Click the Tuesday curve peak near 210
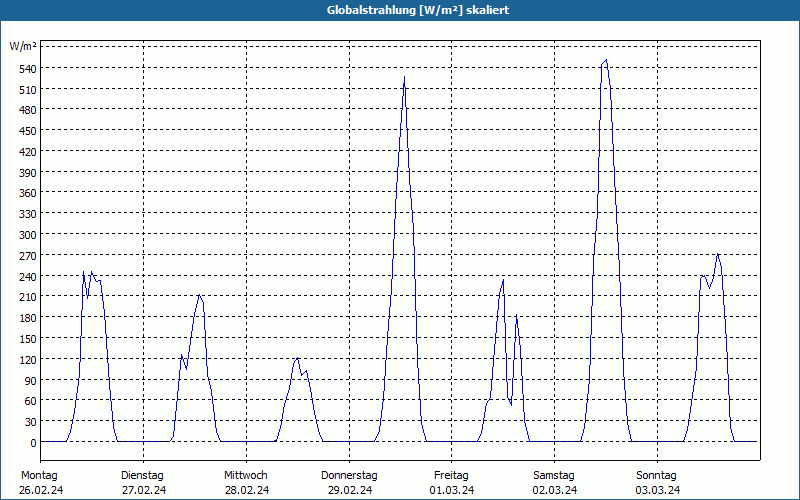 click(199, 295)
